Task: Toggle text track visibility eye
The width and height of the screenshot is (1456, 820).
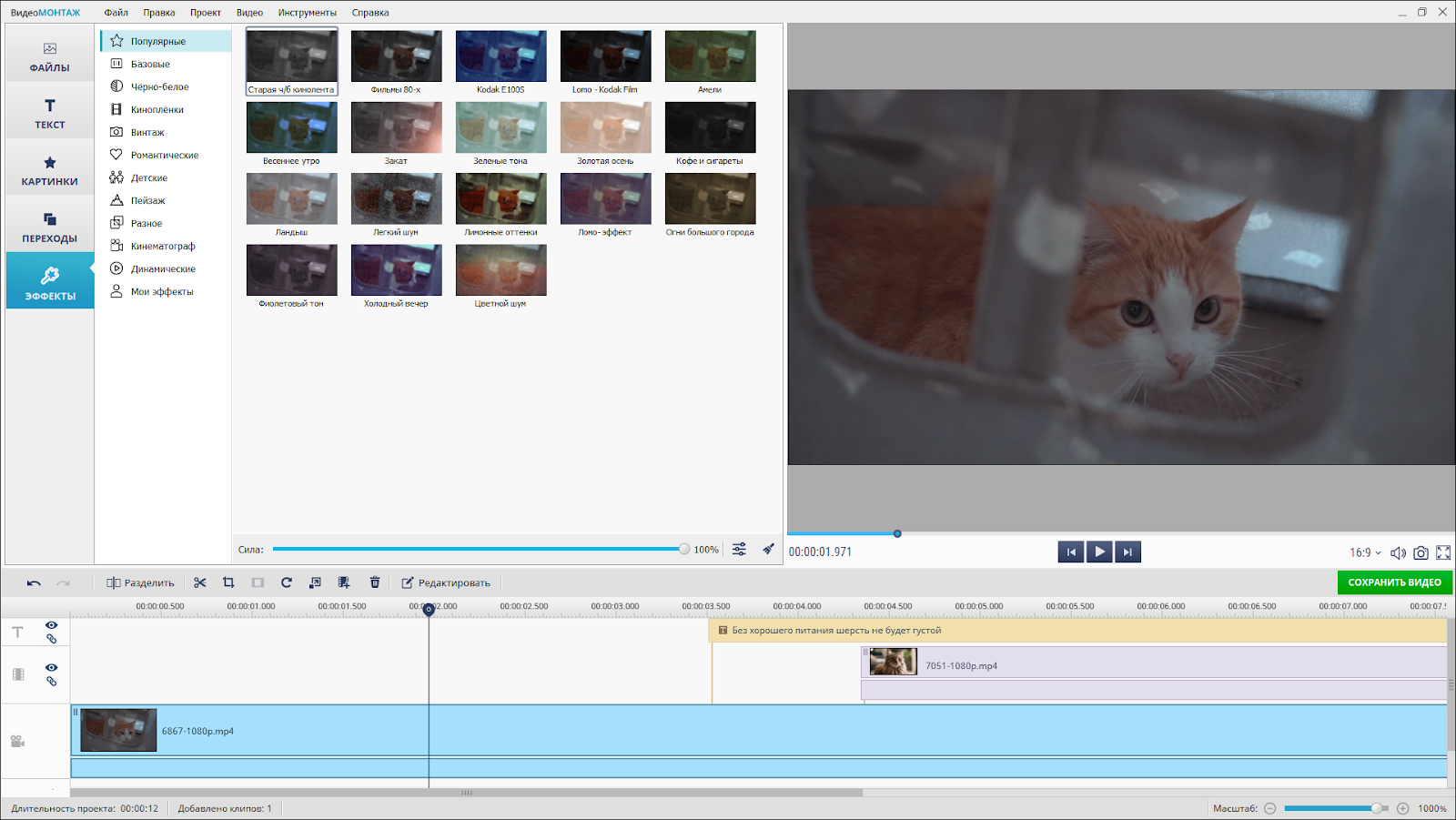Action: (51, 625)
